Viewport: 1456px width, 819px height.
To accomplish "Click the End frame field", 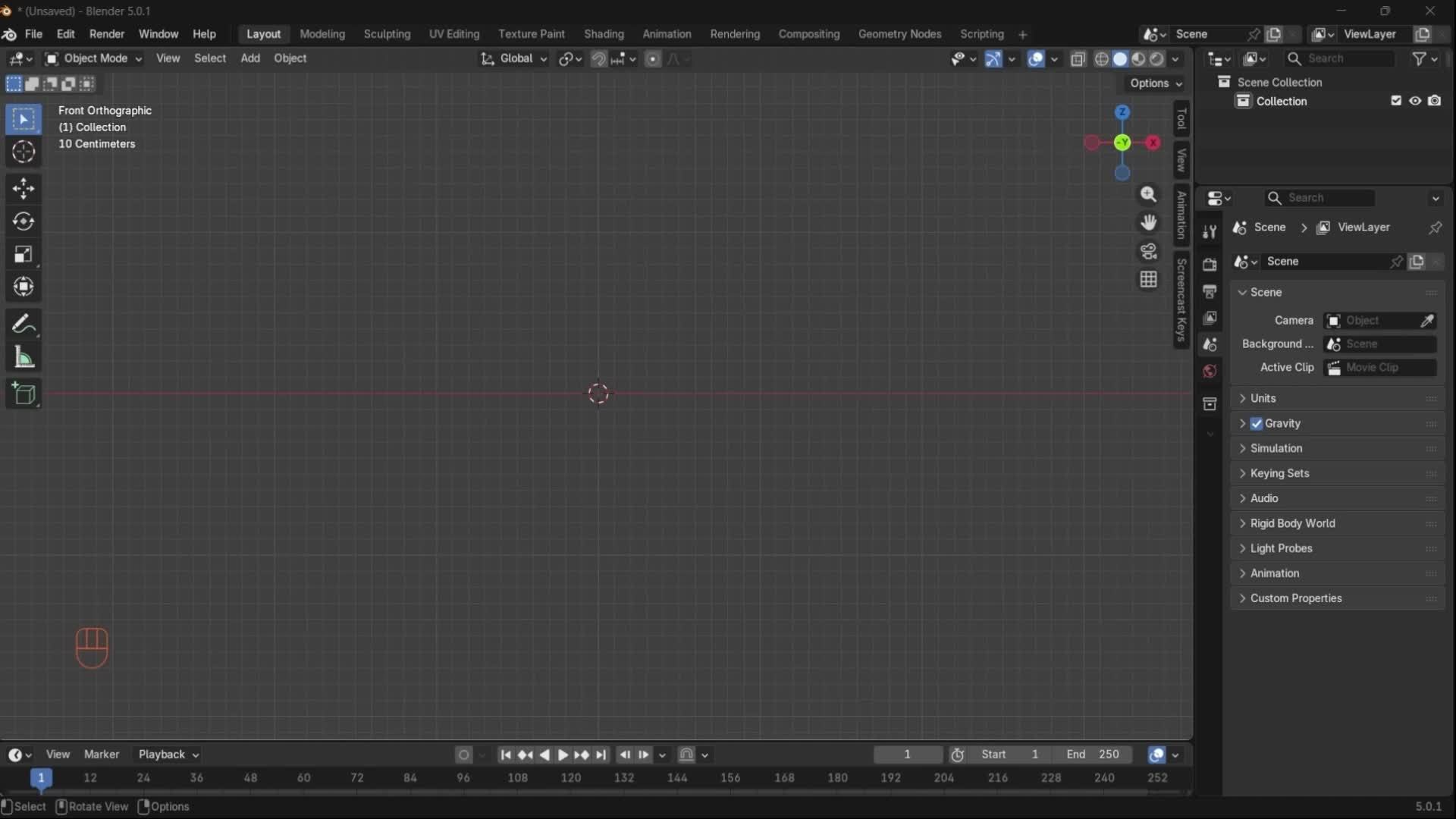I will tap(1093, 755).
